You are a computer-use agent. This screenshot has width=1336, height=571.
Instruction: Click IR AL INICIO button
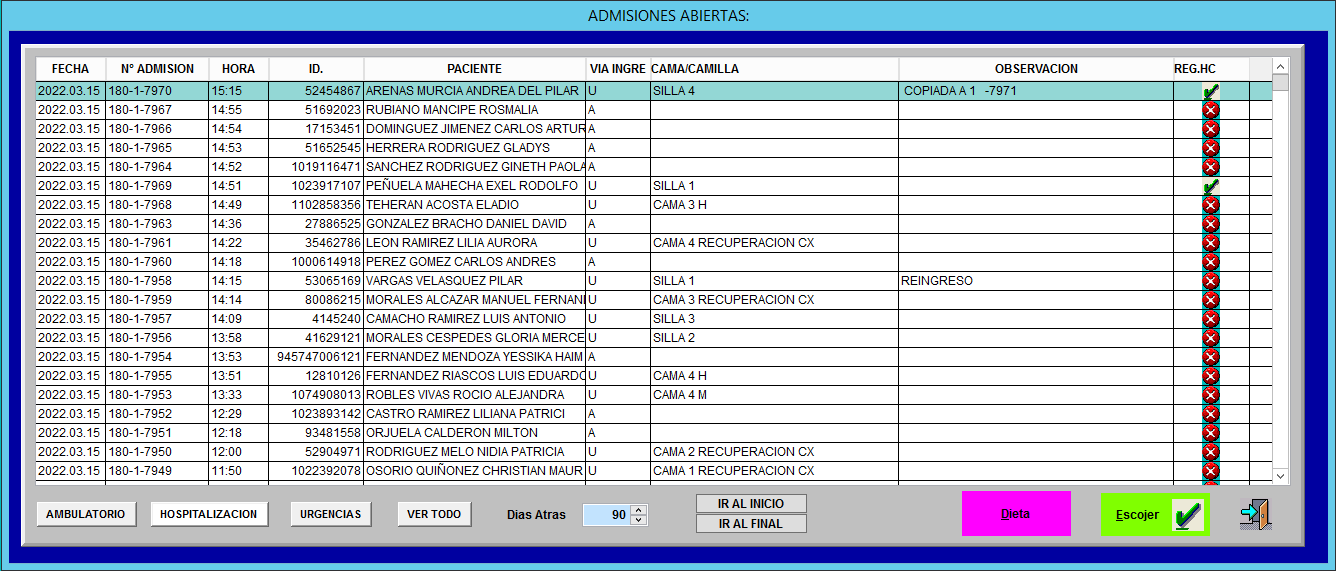click(x=751, y=504)
